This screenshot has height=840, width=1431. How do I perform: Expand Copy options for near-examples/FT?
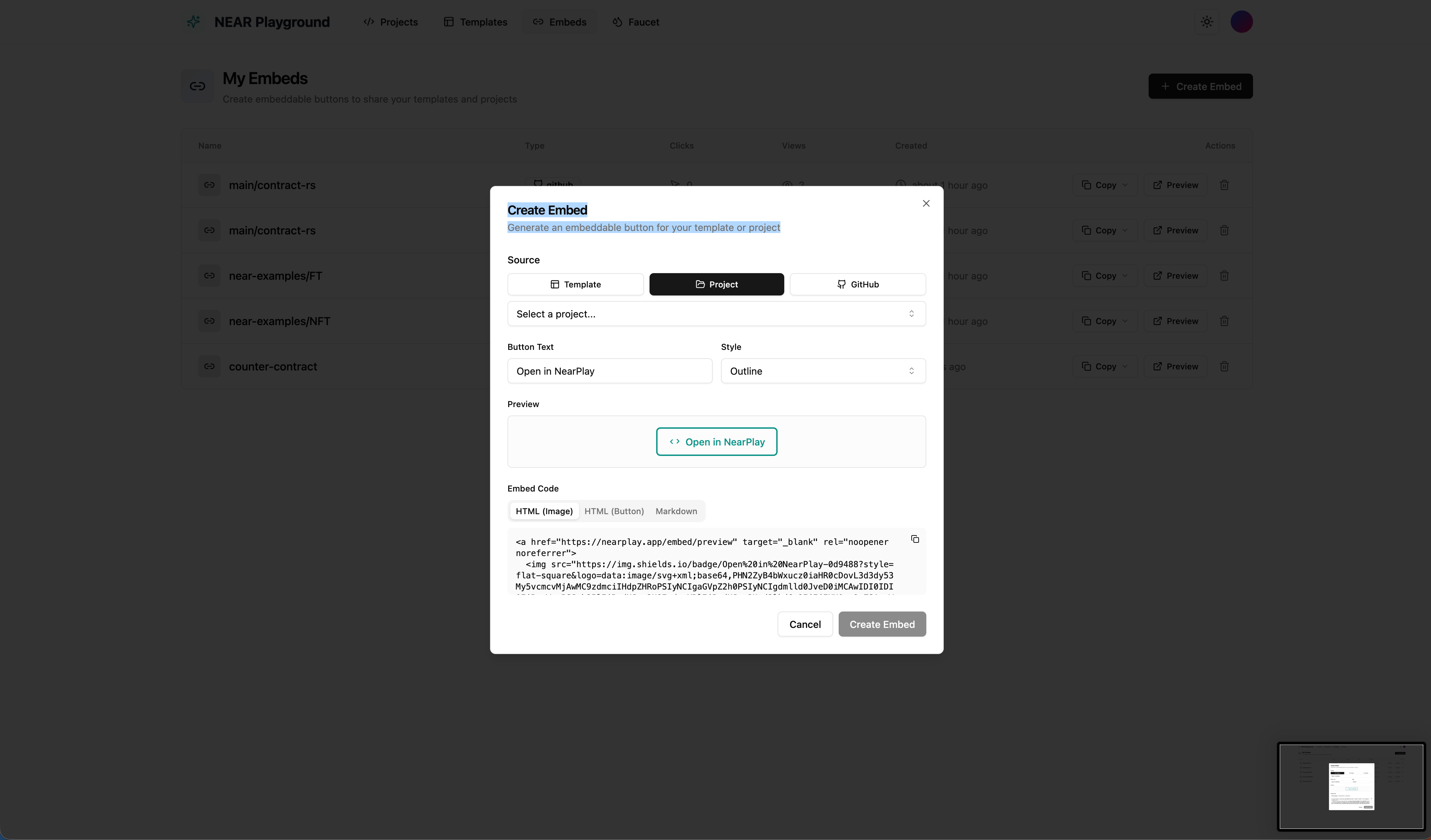1104,276
